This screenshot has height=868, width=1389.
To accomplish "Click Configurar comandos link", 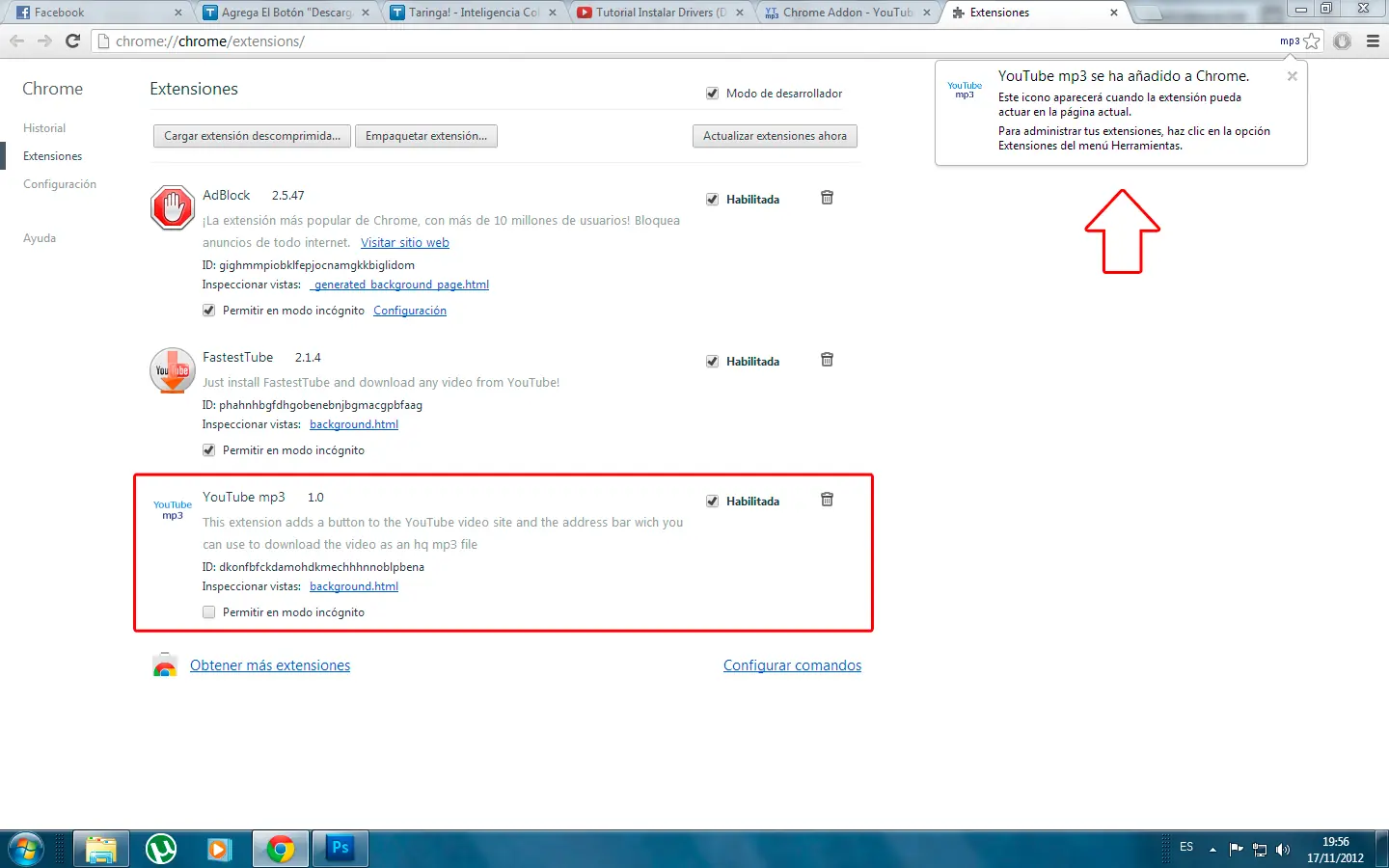I will tap(793, 665).
